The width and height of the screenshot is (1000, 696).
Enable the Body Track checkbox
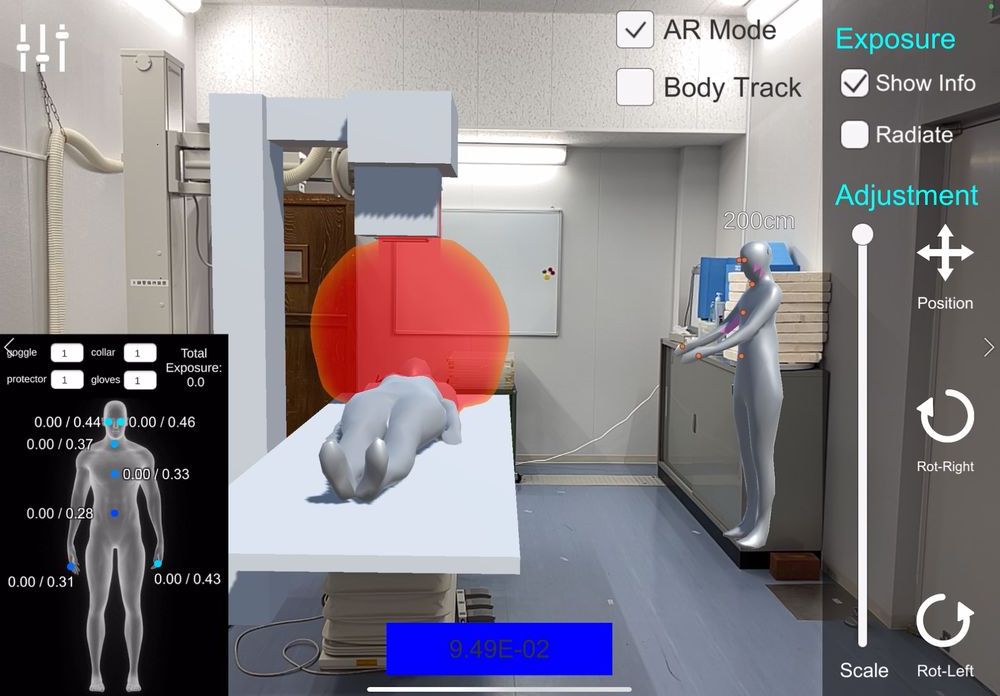pos(635,87)
